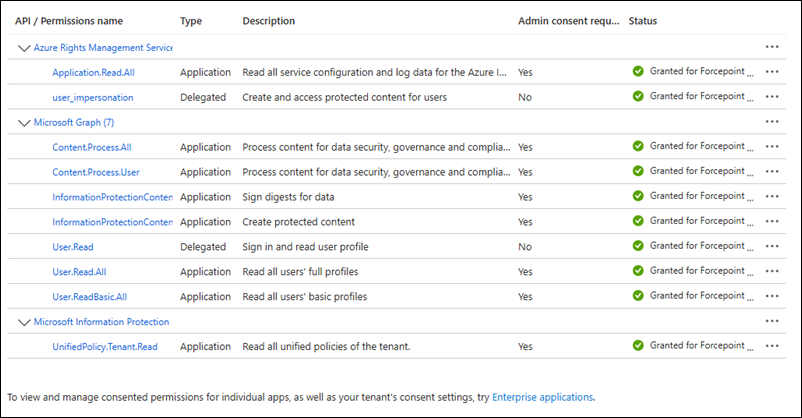Open ellipsis menu for Microsoft Graph group

(x=771, y=122)
